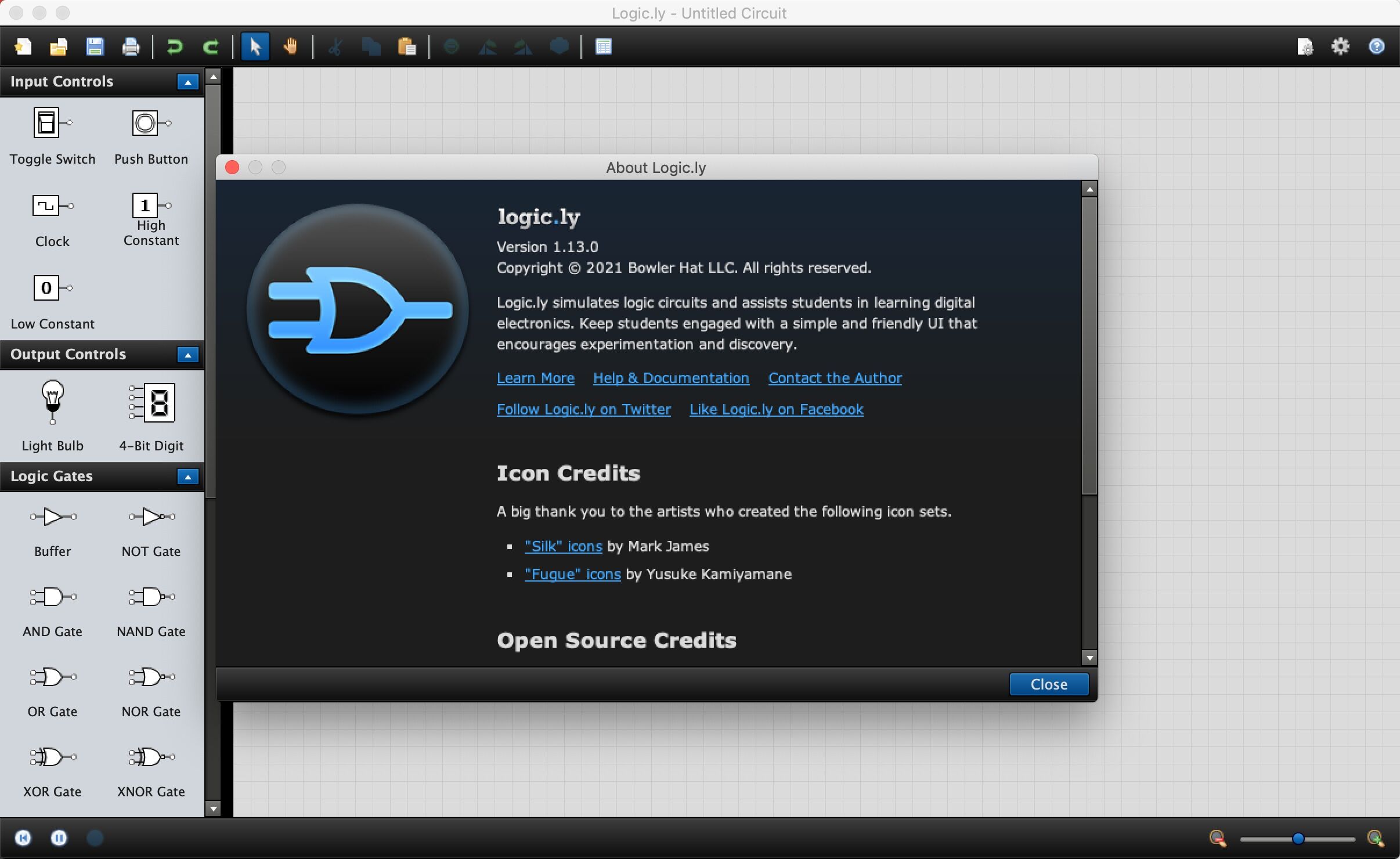1400x859 pixels.
Task: Save the circuit with the floppy icon
Action: pos(95,46)
